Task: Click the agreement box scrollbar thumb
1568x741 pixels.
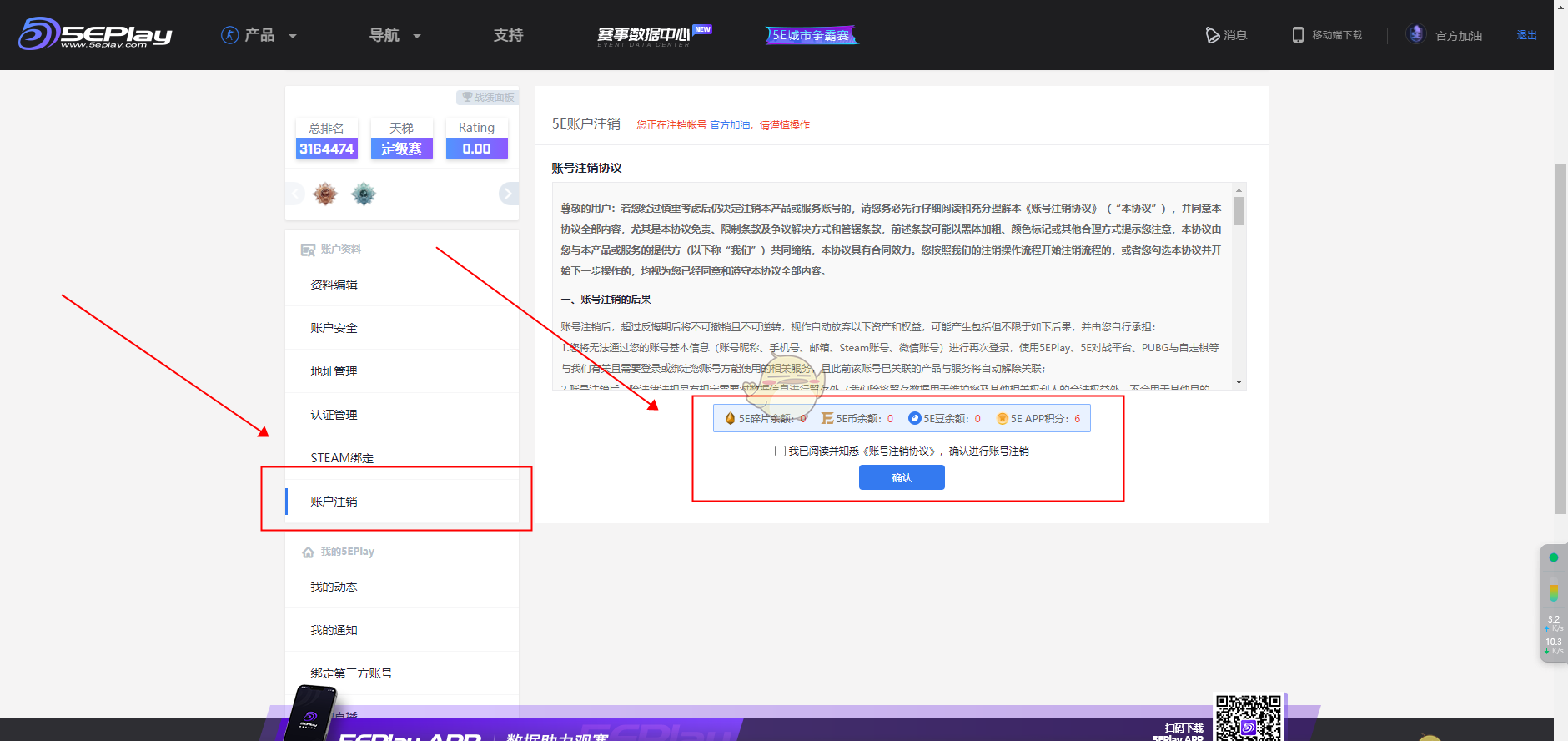Action: click(x=1239, y=210)
